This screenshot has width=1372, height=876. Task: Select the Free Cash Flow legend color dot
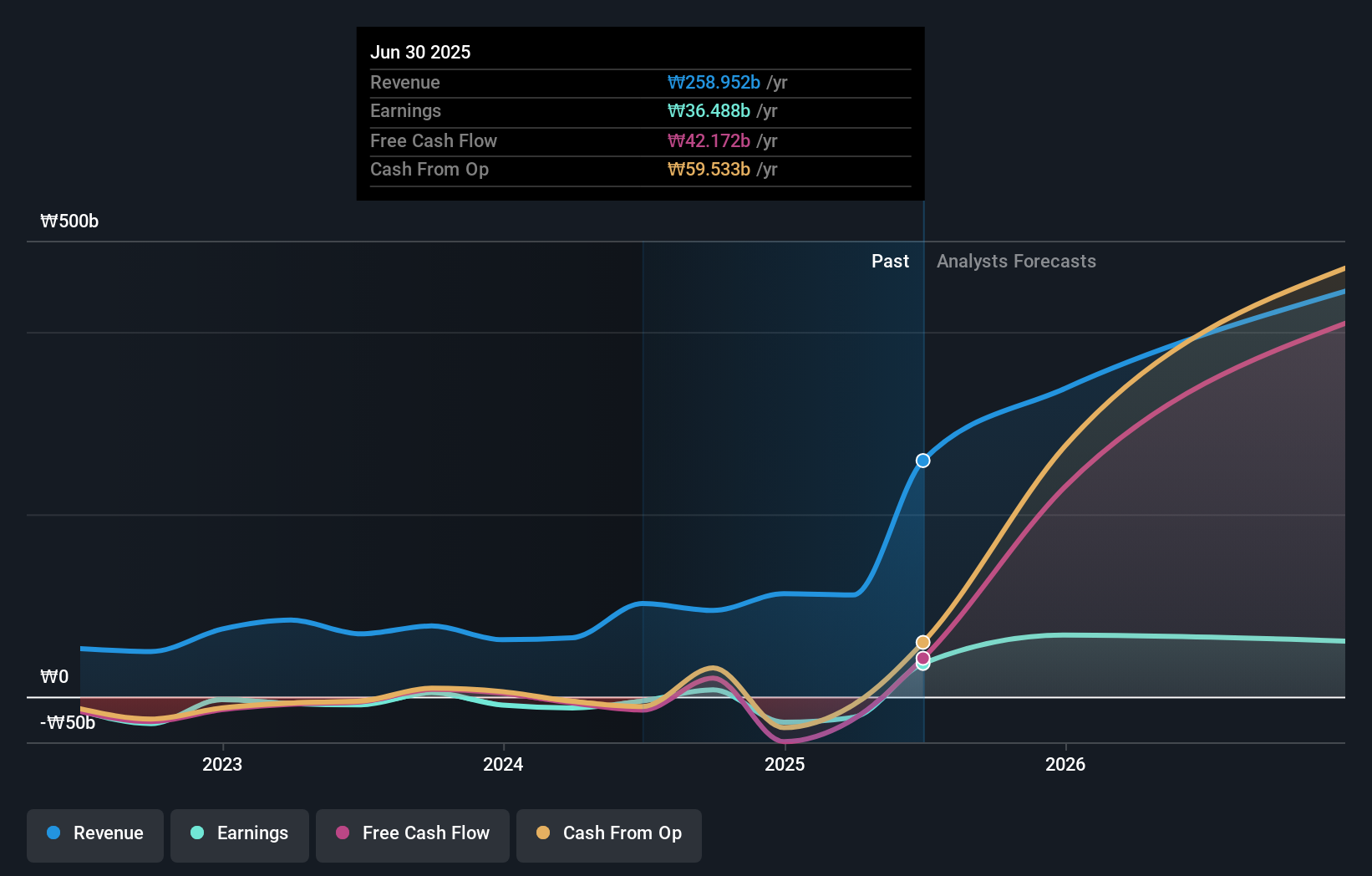click(x=342, y=833)
